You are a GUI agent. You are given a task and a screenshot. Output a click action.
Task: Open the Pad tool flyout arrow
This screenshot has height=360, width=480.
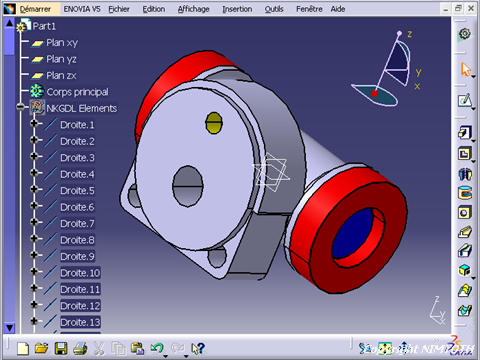473,141
